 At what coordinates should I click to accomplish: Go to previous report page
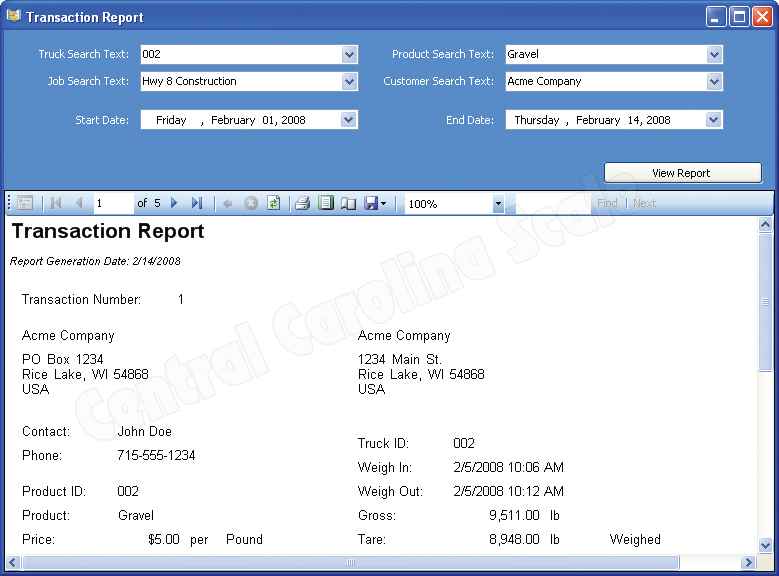point(79,203)
